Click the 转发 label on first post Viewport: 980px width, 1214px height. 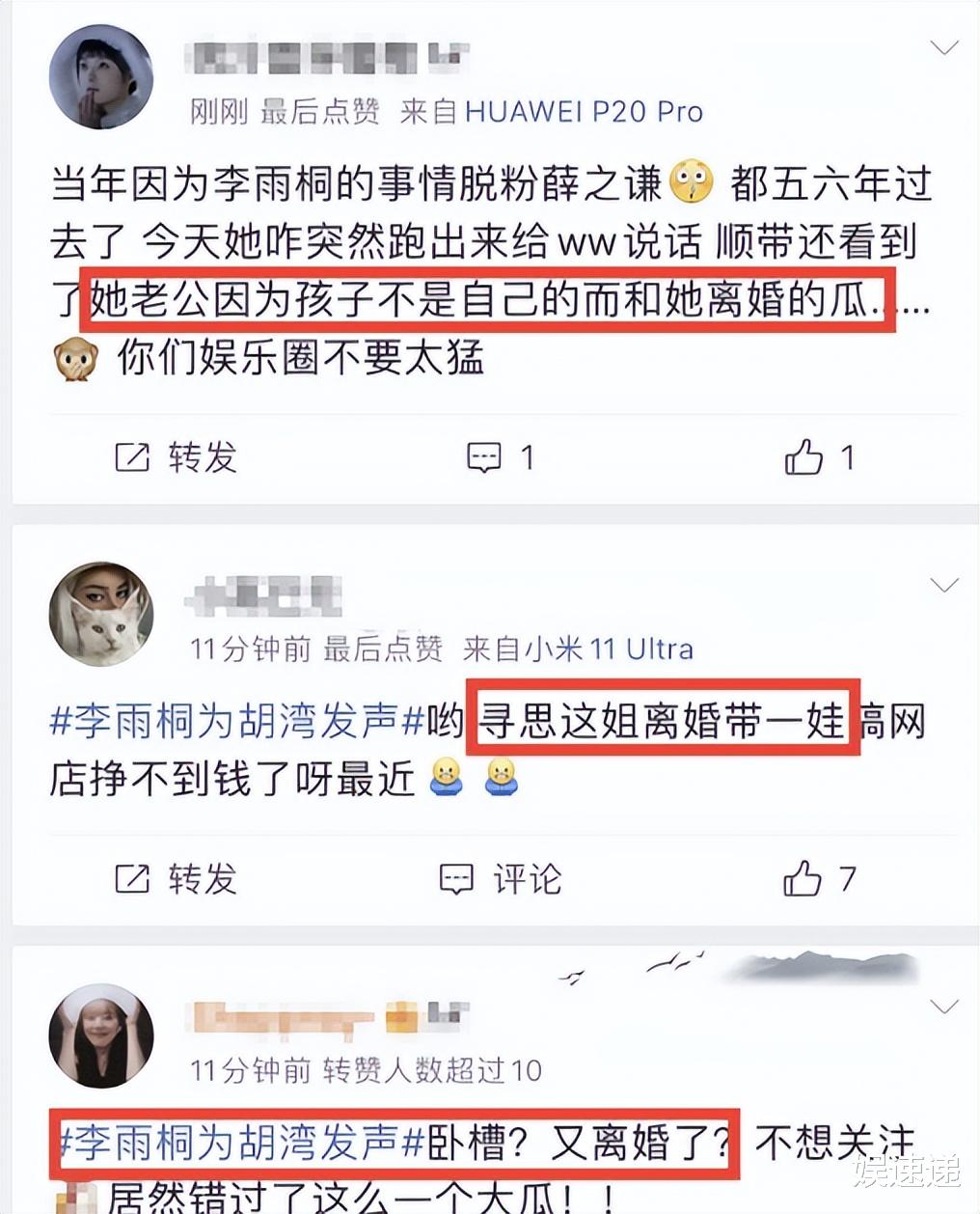(203, 457)
